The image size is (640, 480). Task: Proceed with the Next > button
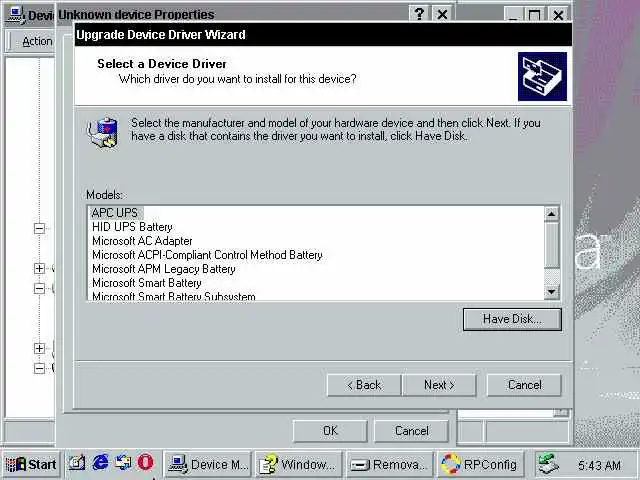tap(439, 385)
